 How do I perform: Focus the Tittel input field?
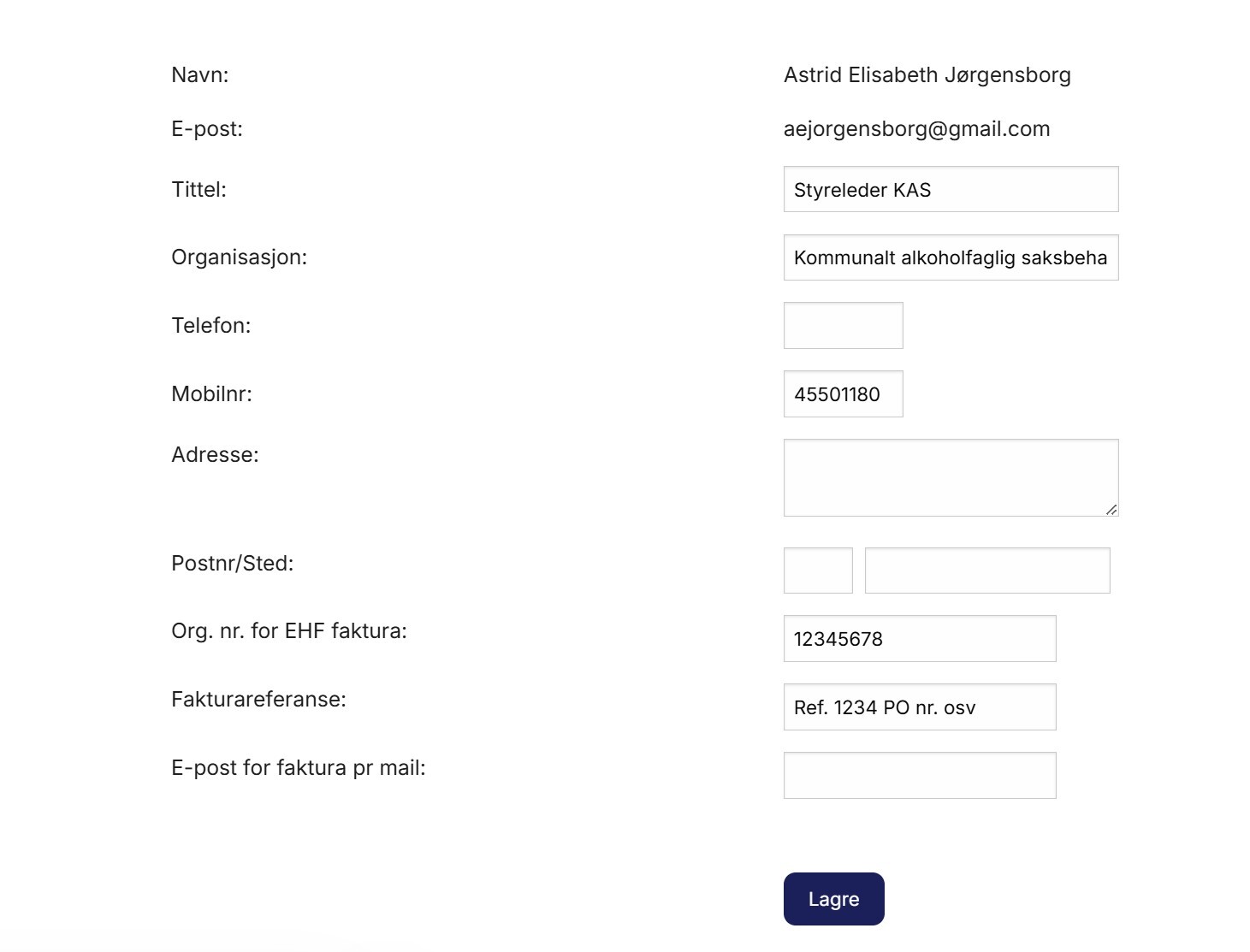(951, 189)
